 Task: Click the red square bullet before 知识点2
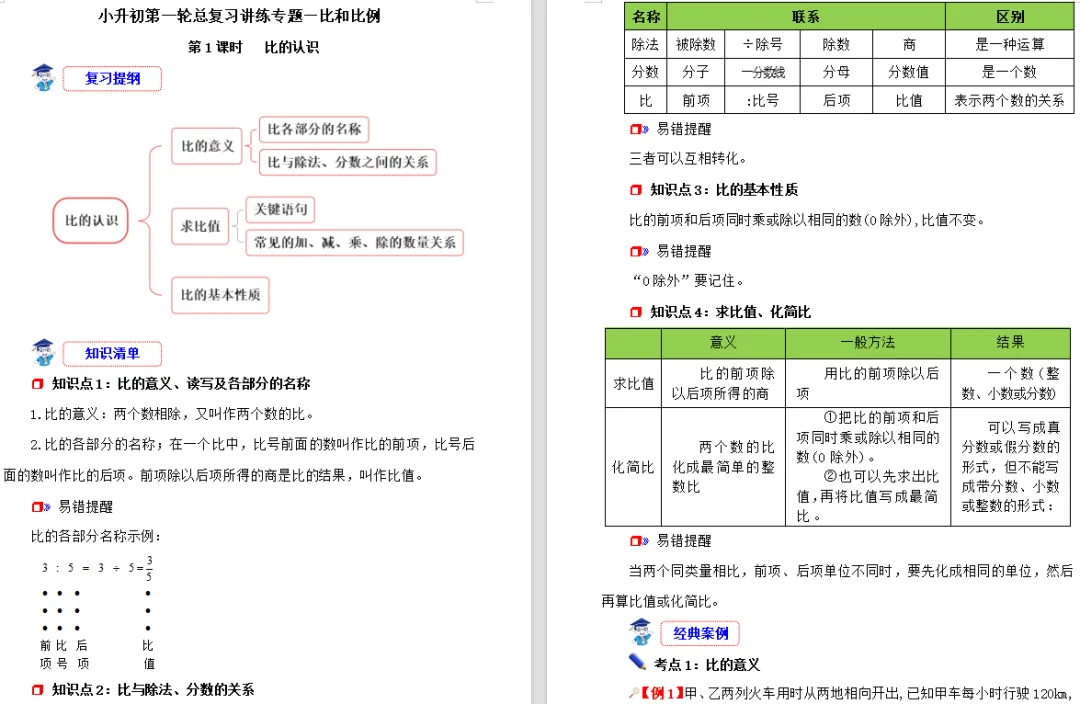37,690
